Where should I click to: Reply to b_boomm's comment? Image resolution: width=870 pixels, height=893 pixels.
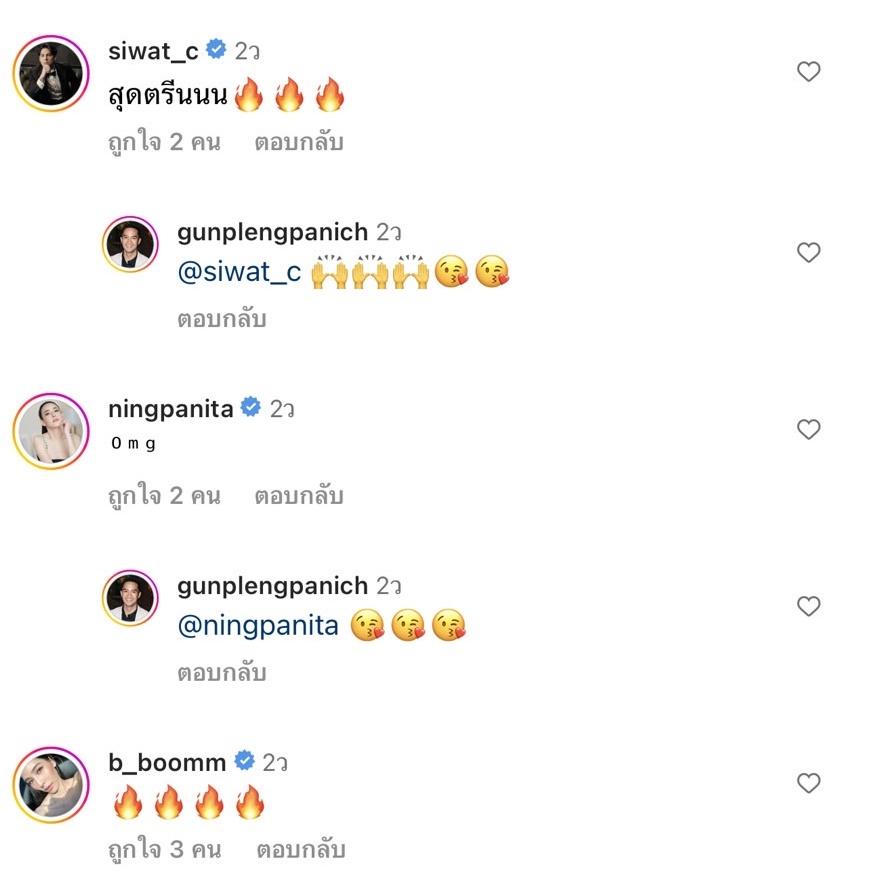coord(300,850)
